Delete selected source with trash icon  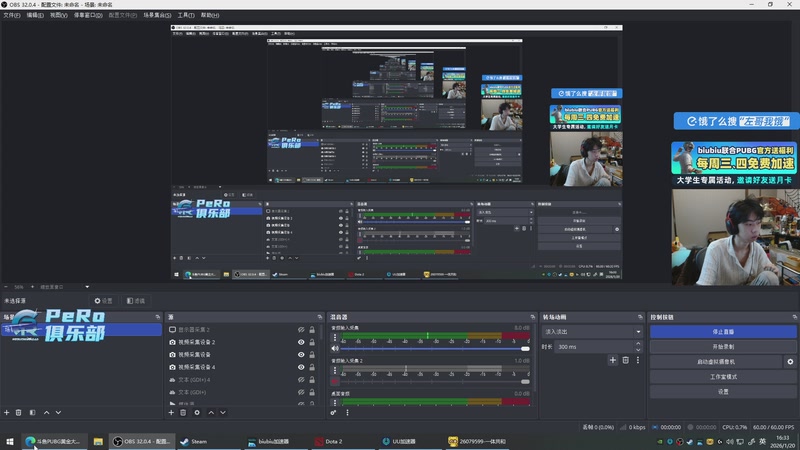(x=183, y=412)
